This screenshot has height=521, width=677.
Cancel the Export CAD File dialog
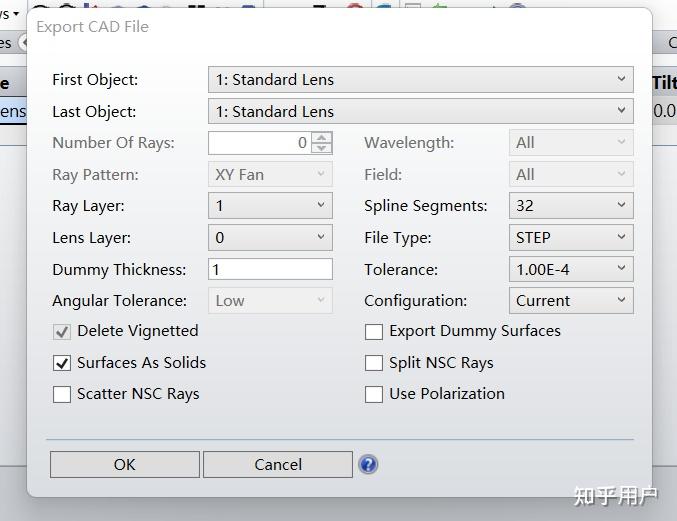278,464
